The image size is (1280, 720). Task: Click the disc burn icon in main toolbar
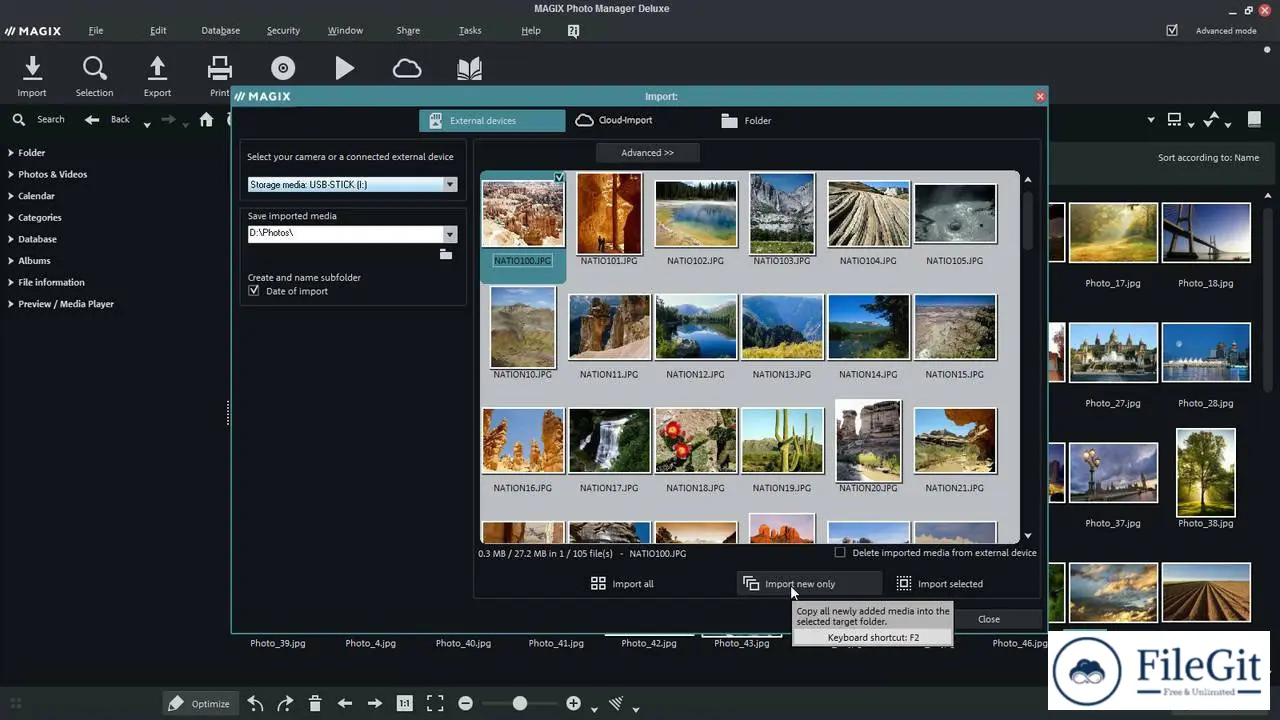click(x=283, y=68)
